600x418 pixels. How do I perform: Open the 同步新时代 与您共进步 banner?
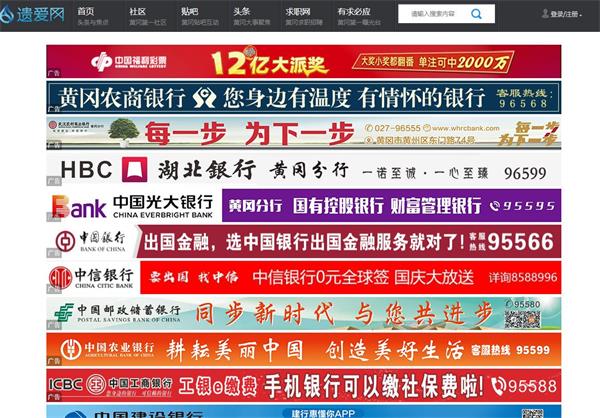click(304, 314)
